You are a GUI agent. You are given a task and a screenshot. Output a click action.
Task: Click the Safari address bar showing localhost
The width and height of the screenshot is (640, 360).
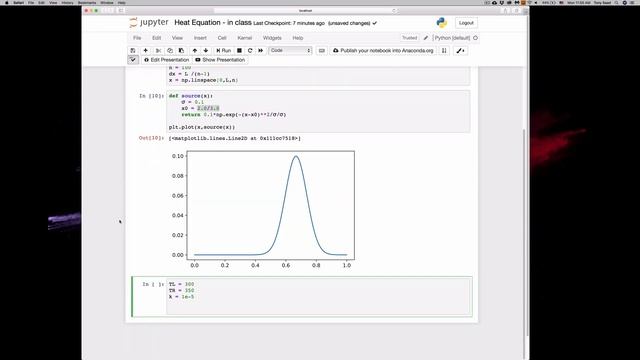pos(305,11)
